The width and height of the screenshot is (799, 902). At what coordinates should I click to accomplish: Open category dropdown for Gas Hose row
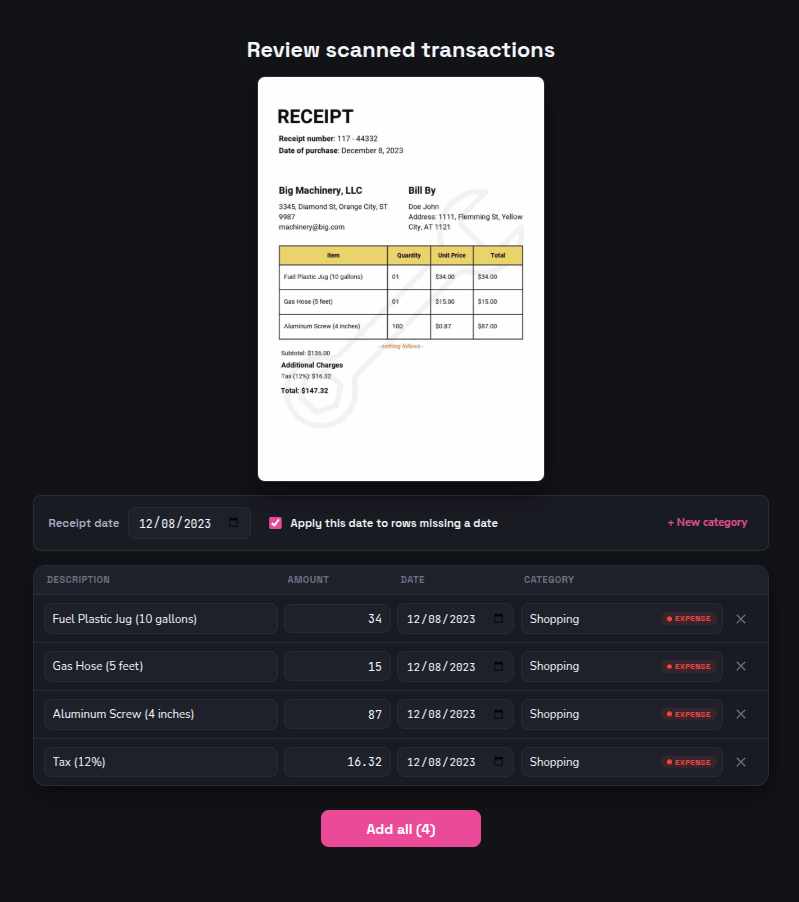[x=622, y=666]
